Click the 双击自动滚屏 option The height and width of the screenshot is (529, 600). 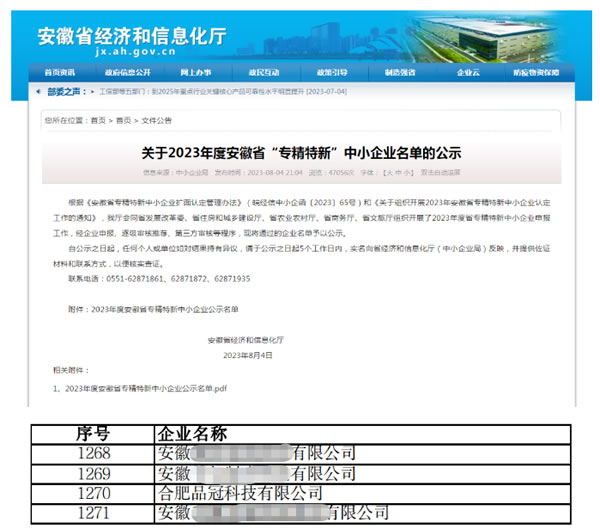(x=440, y=173)
